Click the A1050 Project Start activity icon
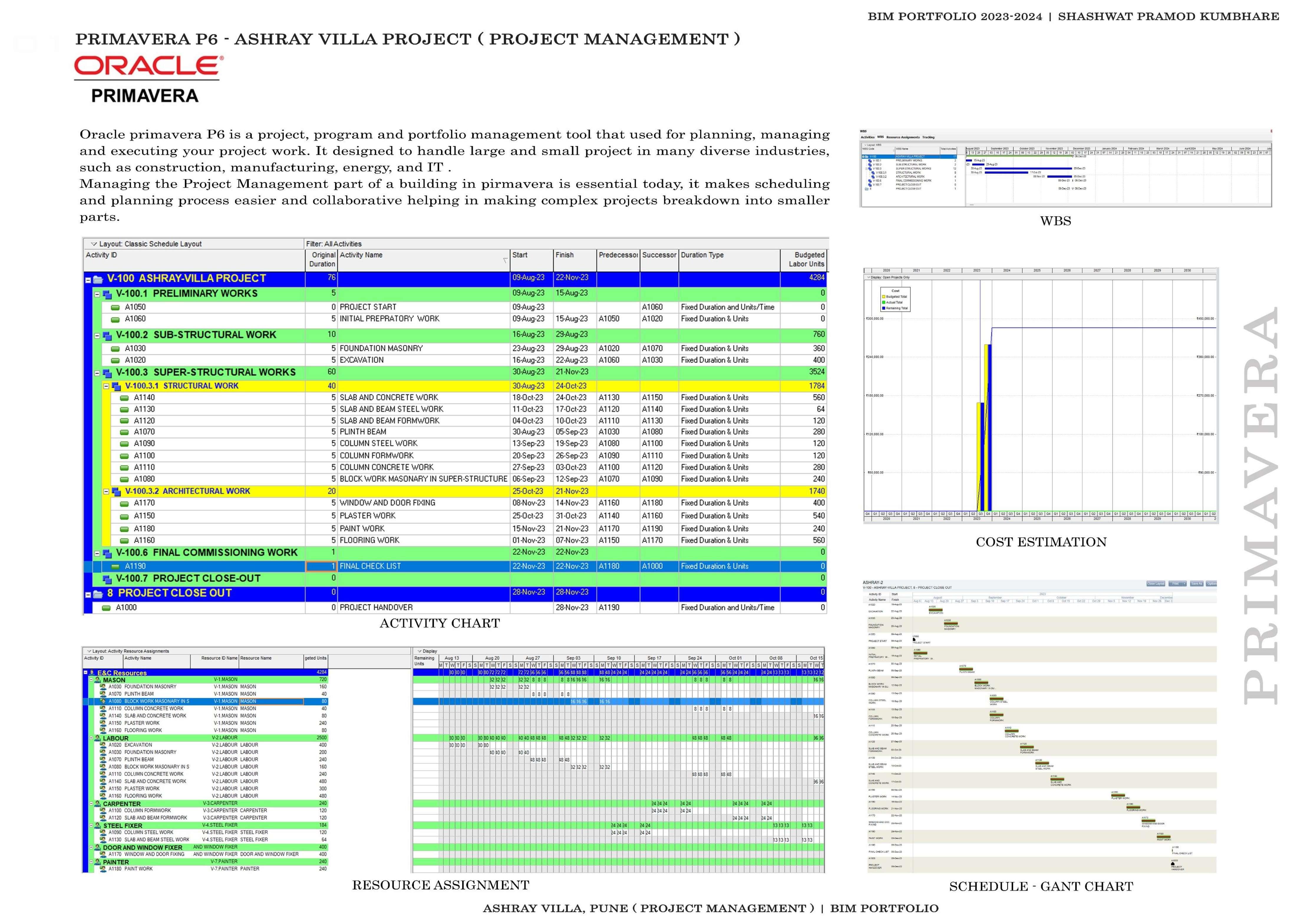The width and height of the screenshot is (1314, 924). (115, 307)
